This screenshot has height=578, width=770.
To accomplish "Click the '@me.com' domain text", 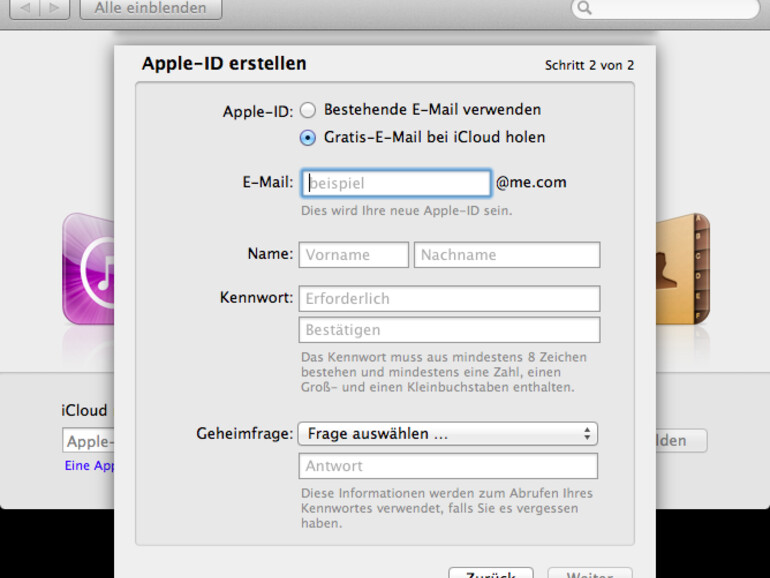I will (x=531, y=182).
